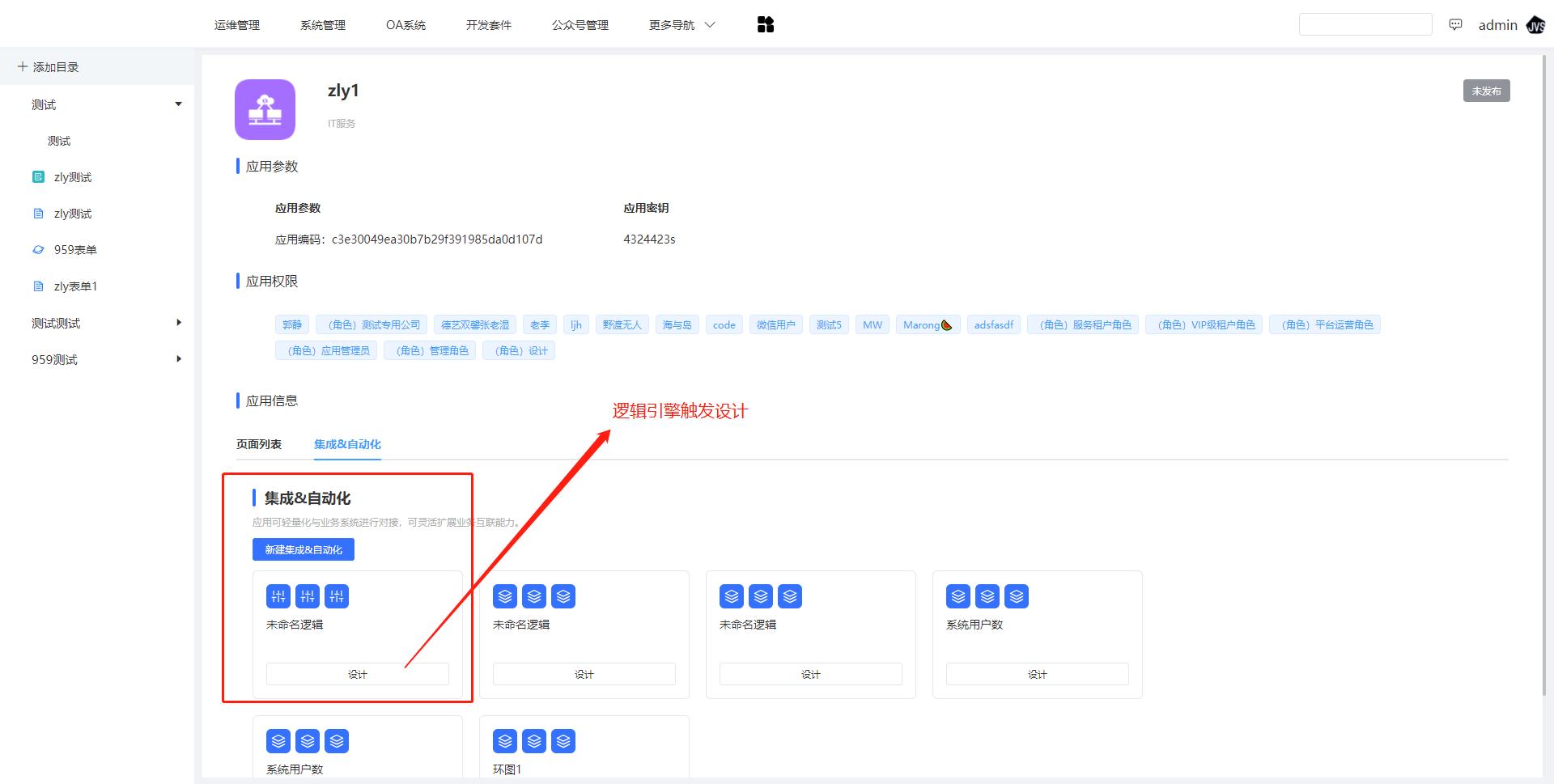Click the 微信用户 tag
The image size is (1554, 784).
coord(776,325)
